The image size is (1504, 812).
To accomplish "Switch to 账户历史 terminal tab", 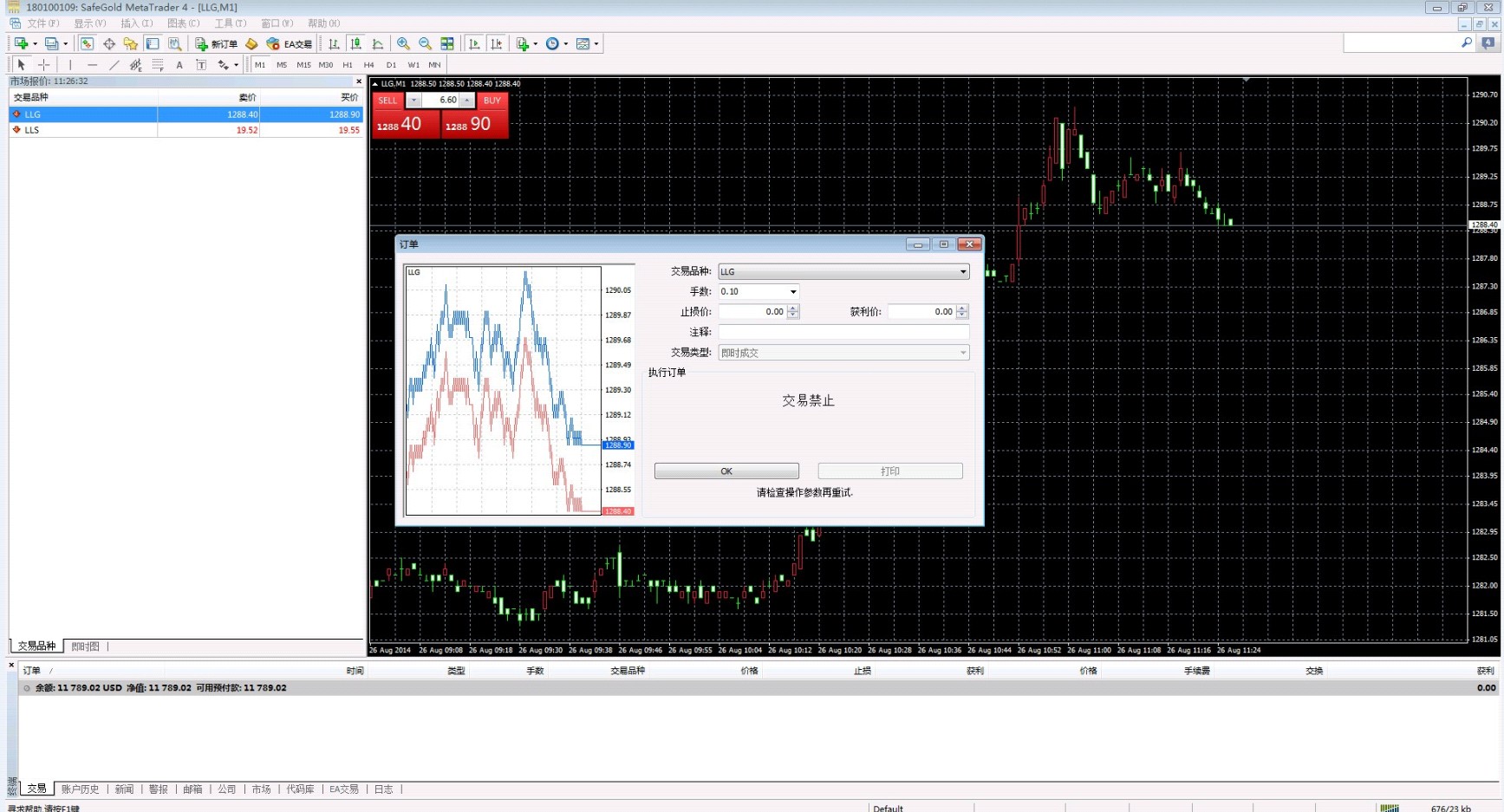I will pos(80,789).
